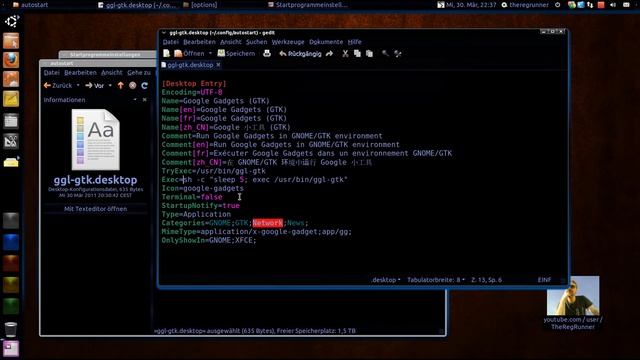This screenshot has width=640, height=360.
Task: Open the gedit Datei menu
Action: coord(171,42)
